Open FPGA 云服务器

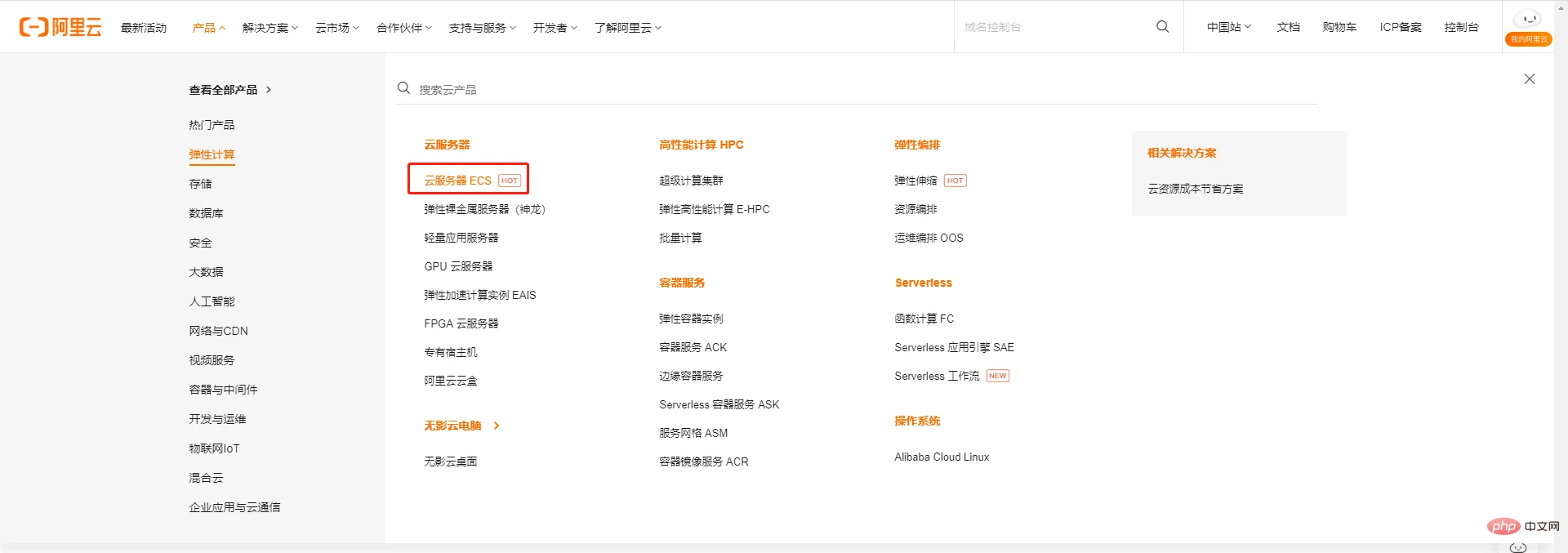[461, 323]
